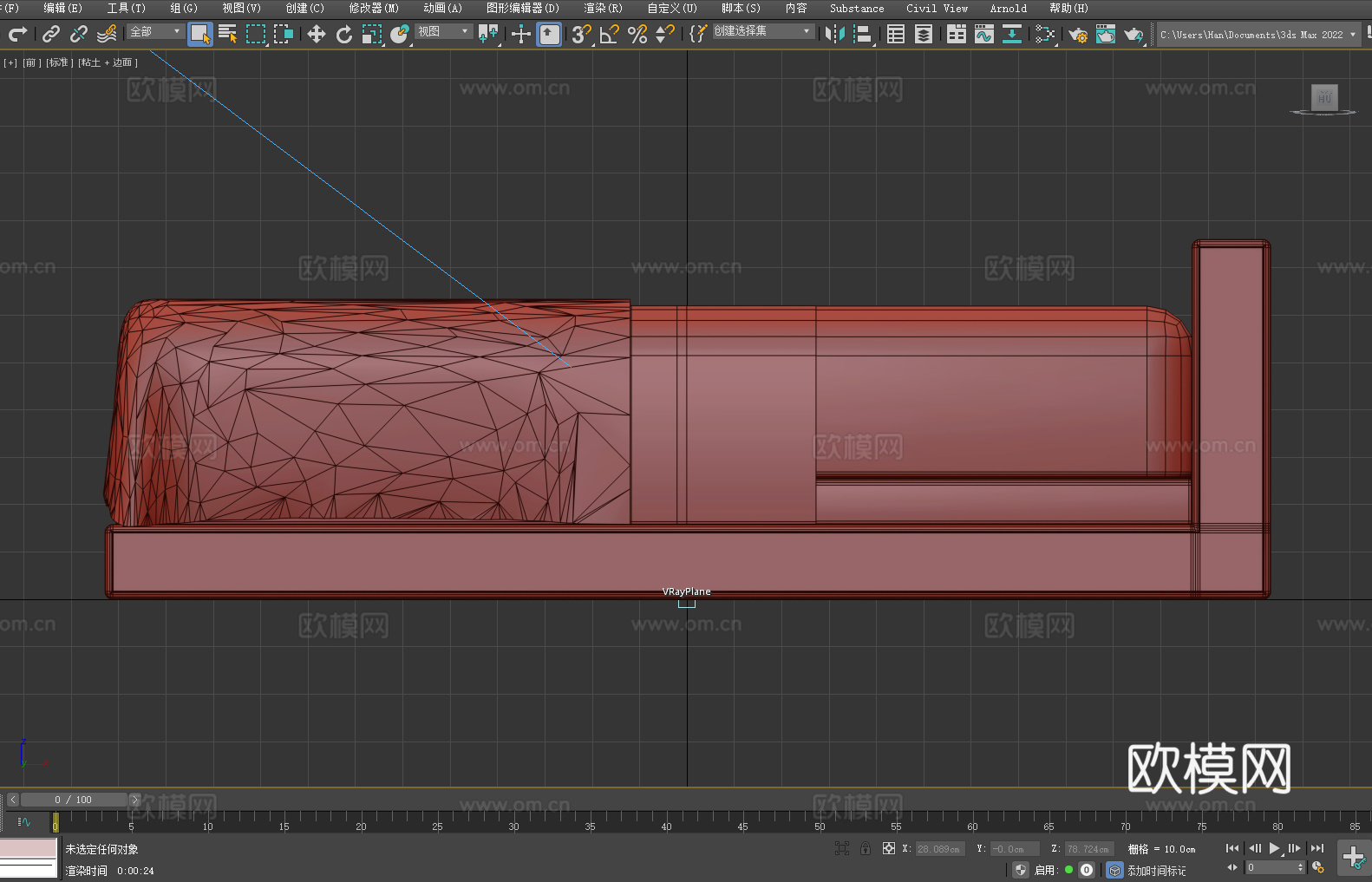
Task: Toggle the 3D Snaps button
Action: click(x=580, y=34)
